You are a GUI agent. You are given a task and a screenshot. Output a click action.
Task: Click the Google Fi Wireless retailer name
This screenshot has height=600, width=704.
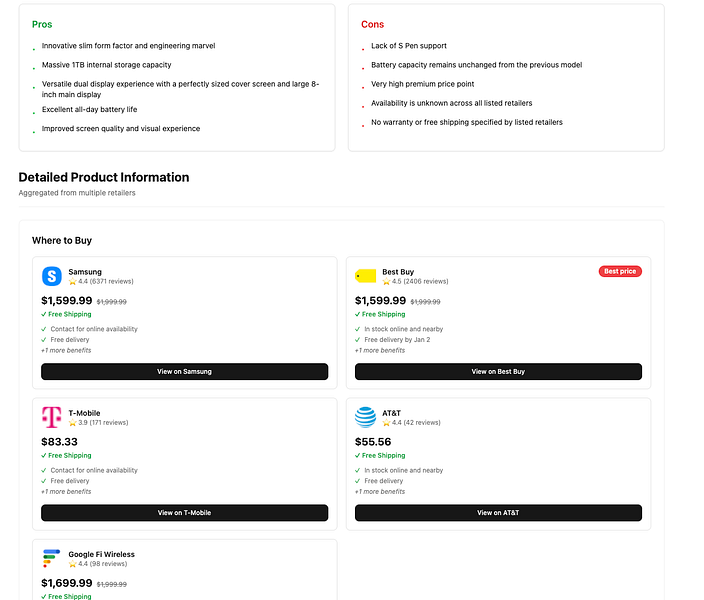[101, 554]
